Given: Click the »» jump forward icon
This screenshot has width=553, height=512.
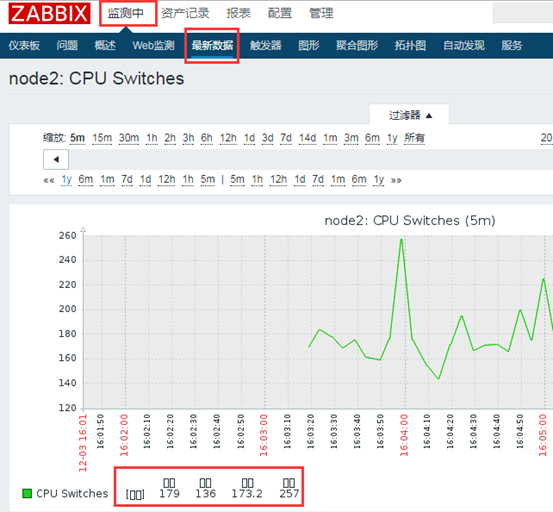Looking at the screenshot, I should tap(396, 181).
